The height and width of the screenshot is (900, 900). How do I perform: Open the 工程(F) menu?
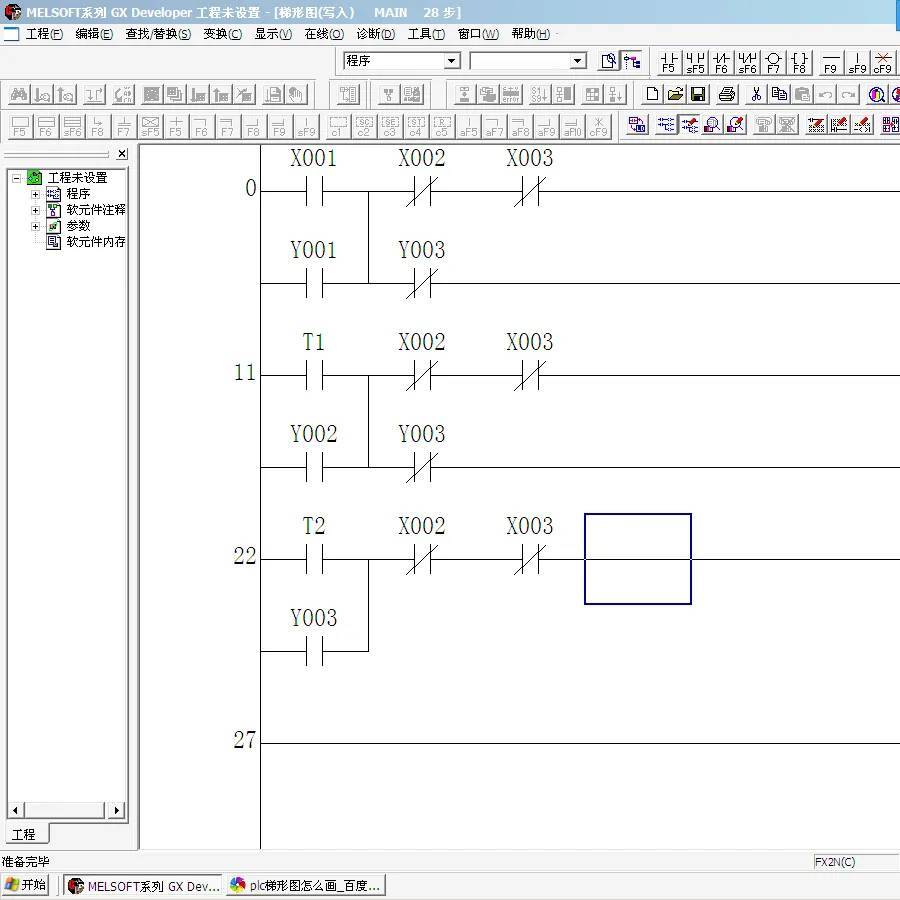point(44,34)
